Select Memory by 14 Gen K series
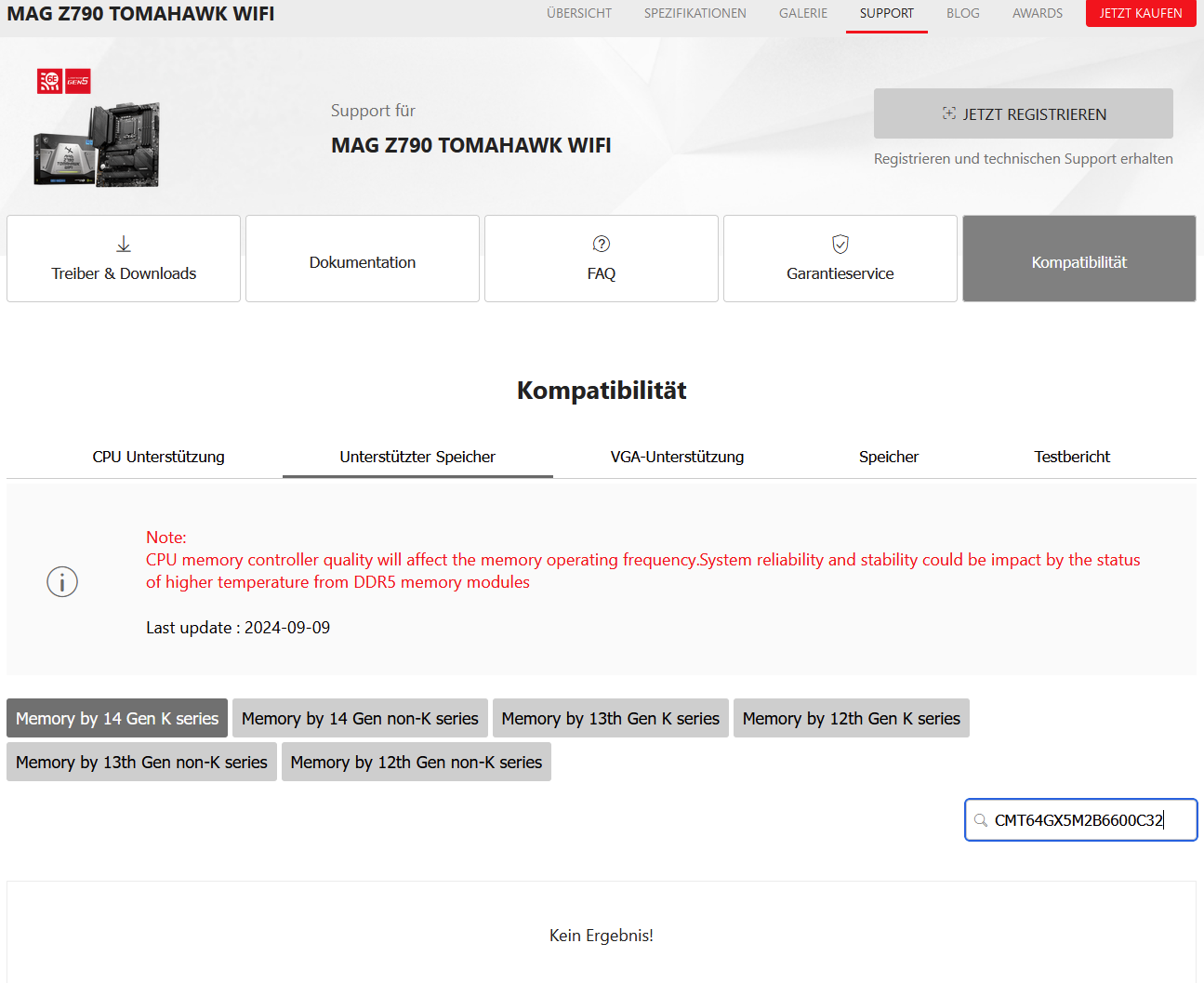1204x983 pixels. pyautogui.click(x=117, y=718)
